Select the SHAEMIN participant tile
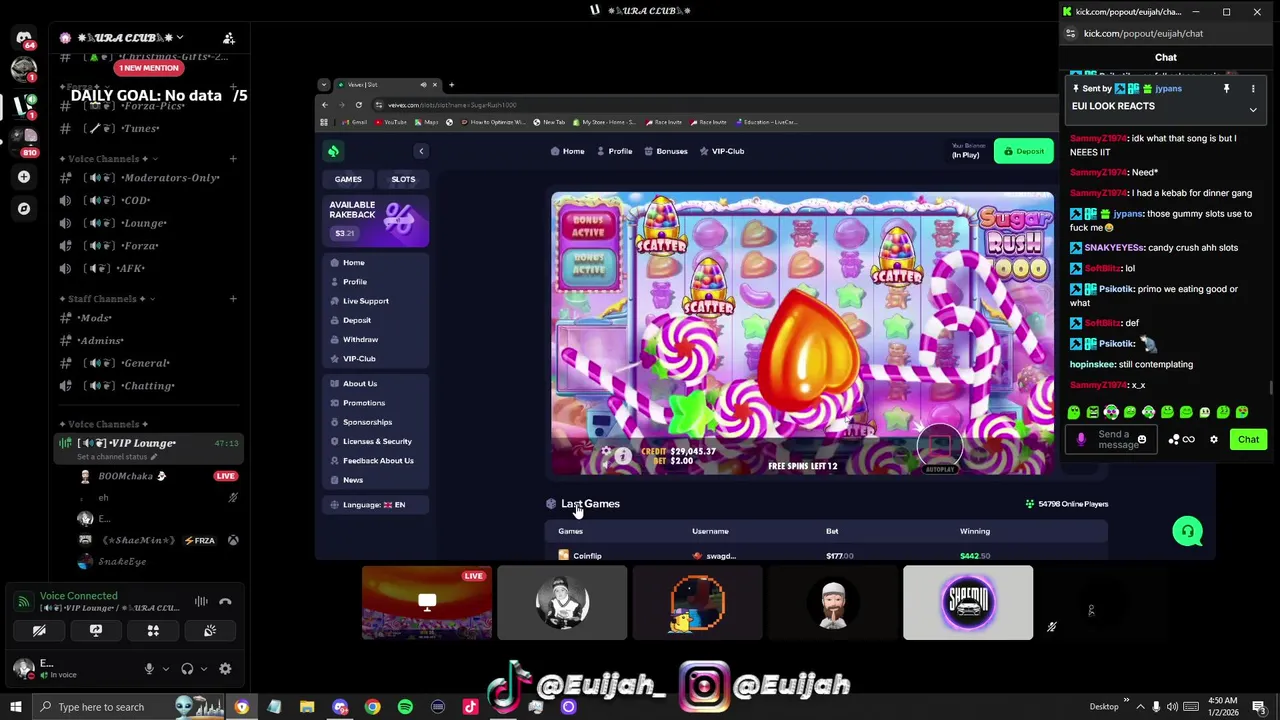 (968, 602)
